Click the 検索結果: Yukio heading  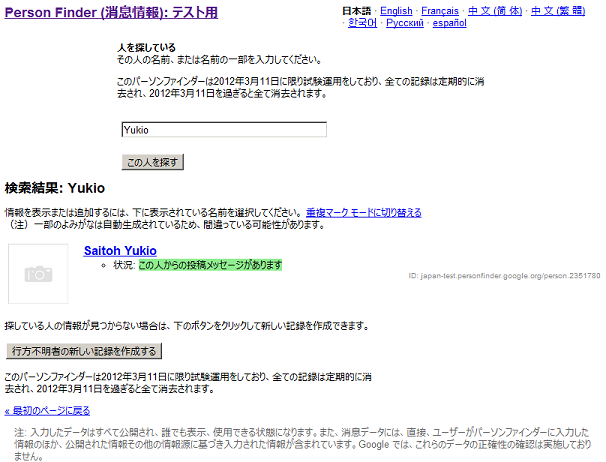point(55,188)
